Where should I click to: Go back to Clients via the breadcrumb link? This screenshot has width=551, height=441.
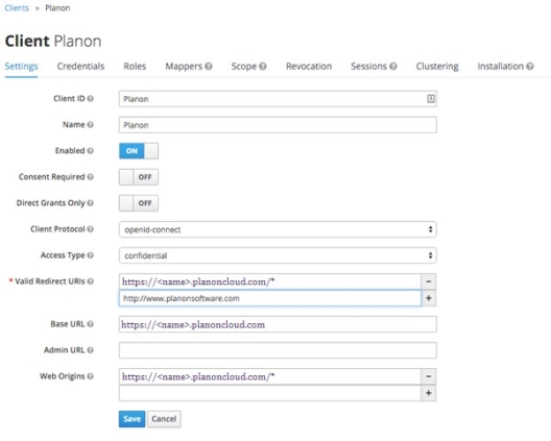coord(17,8)
